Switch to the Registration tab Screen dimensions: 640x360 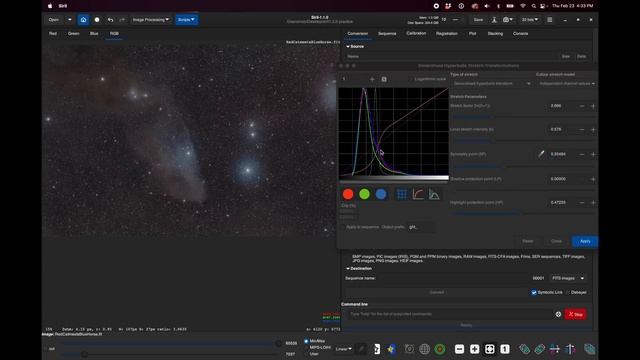coord(447,33)
